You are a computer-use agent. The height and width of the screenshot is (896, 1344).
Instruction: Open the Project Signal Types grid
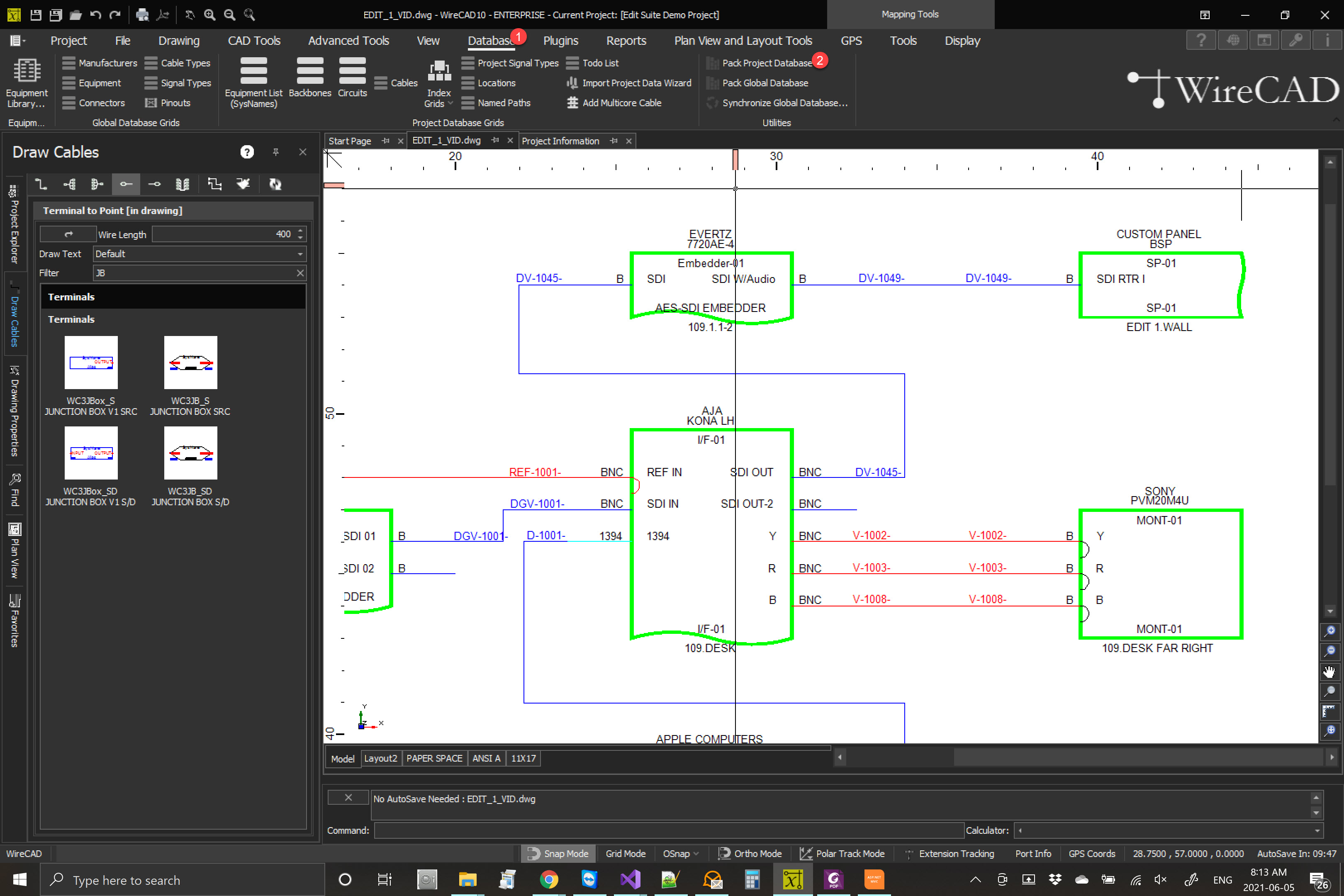510,63
